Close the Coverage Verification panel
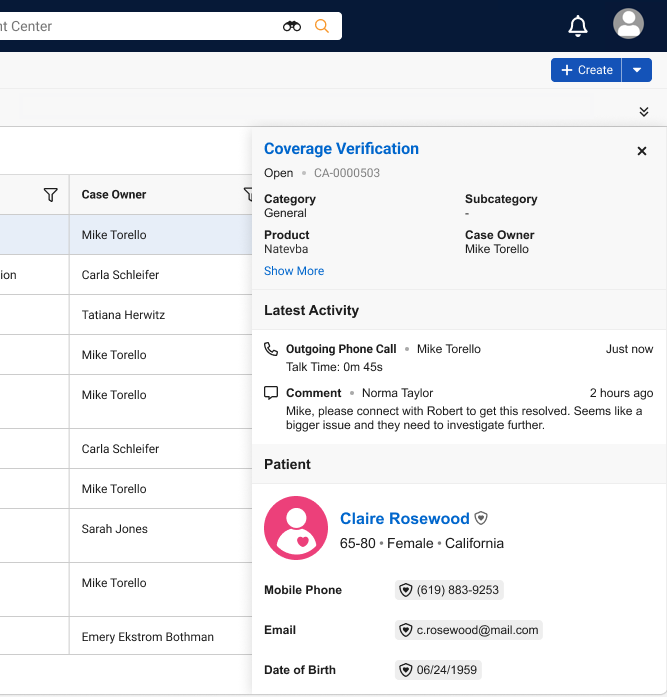Viewport: 667px width, 697px height. (641, 151)
